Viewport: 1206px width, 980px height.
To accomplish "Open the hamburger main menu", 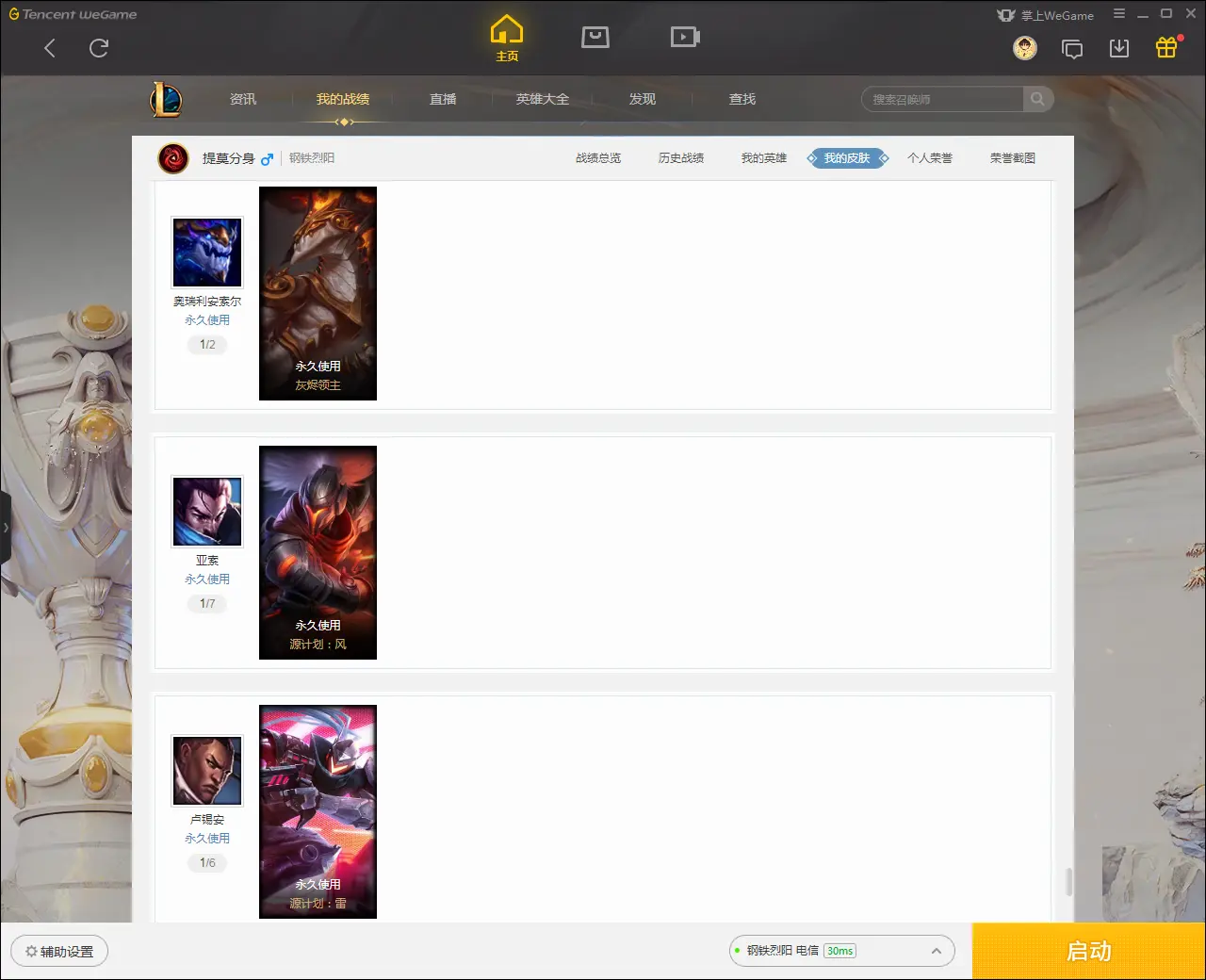I will point(1119,14).
